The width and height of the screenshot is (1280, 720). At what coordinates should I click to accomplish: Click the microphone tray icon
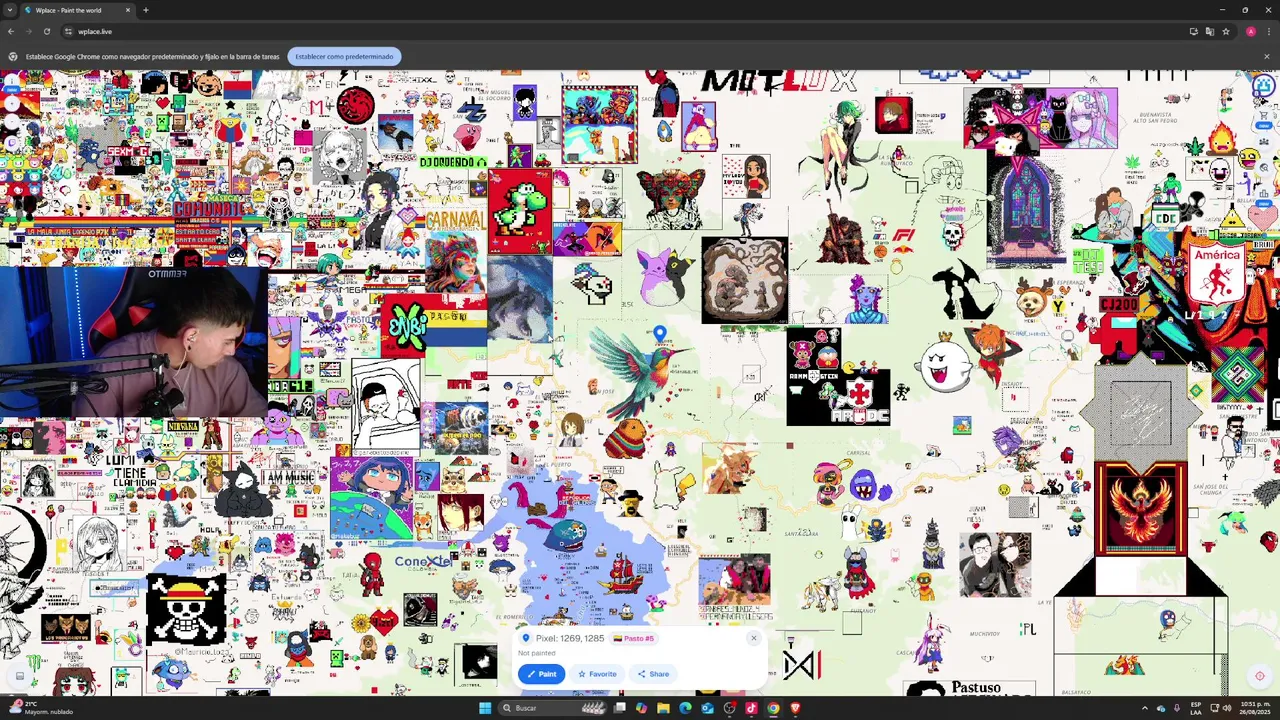[1176, 708]
